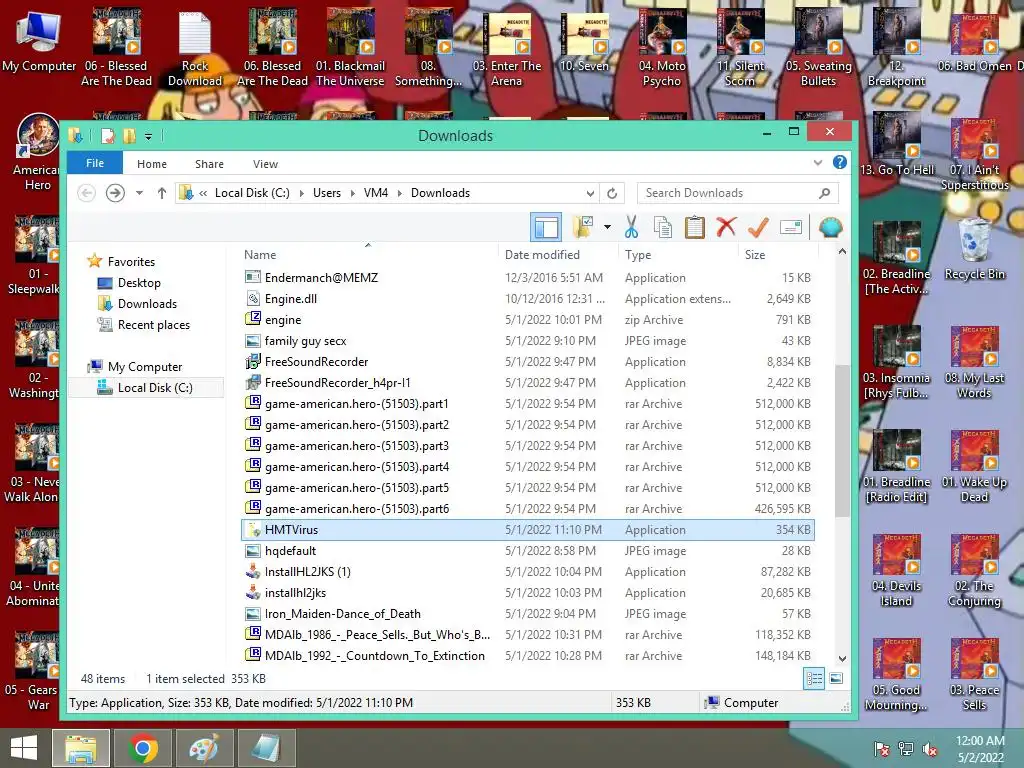This screenshot has height=768, width=1024.
Task: Switch to large icons view button
Action: coord(836,679)
